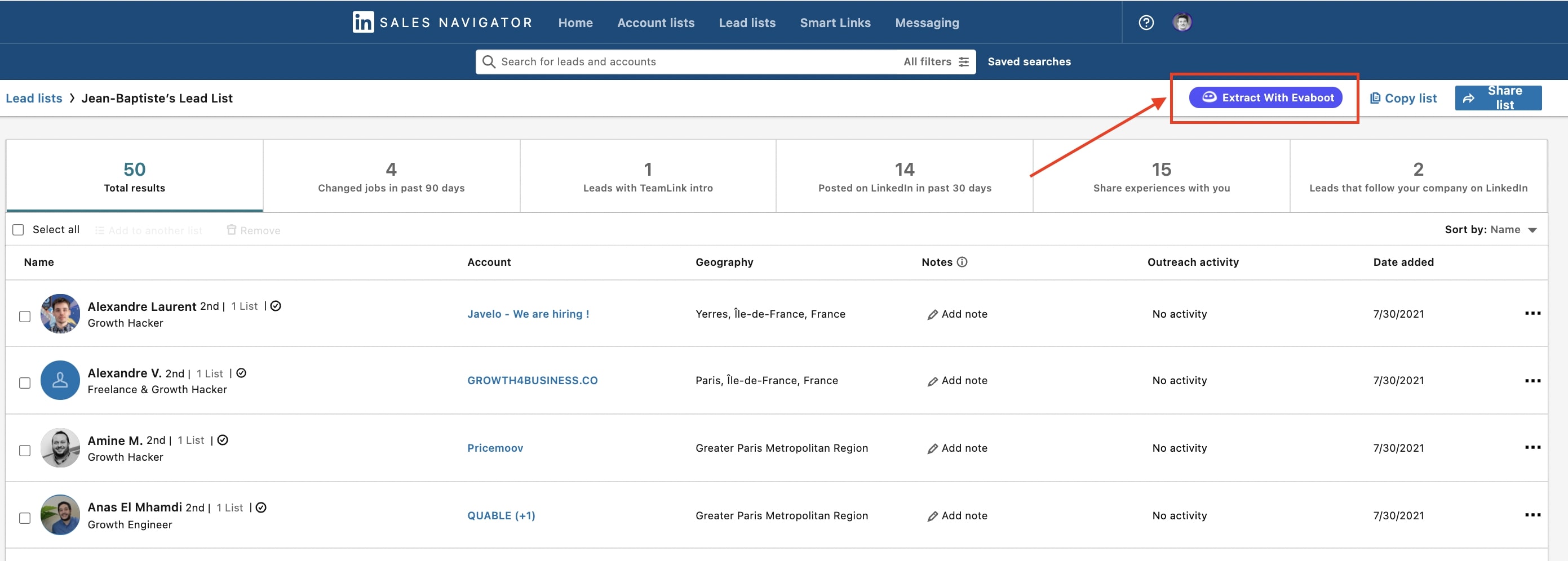The image size is (1568, 561).
Task: Click the Notes info icon
Action: pyautogui.click(x=962, y=262)
